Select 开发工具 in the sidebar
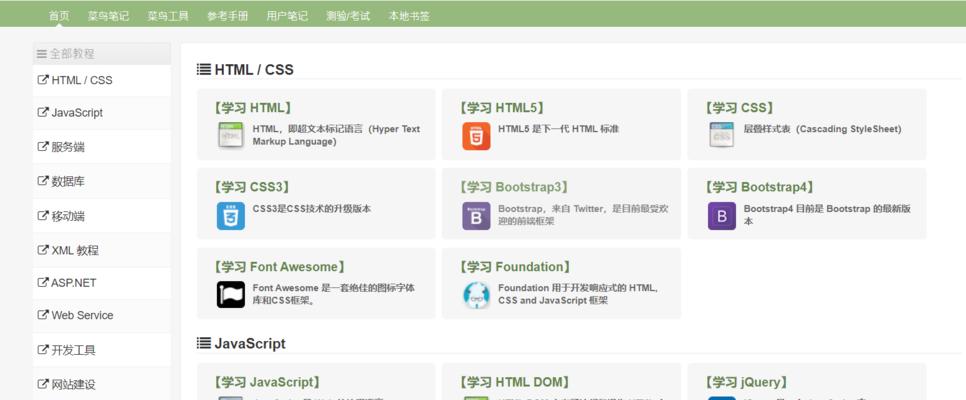 (102, 350)
